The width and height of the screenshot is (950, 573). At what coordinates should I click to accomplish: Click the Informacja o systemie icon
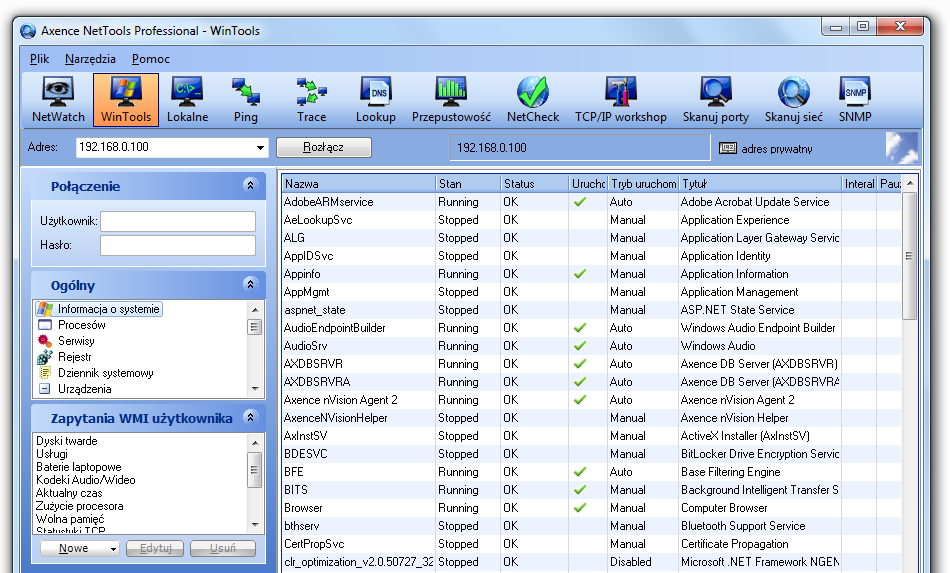45,309
